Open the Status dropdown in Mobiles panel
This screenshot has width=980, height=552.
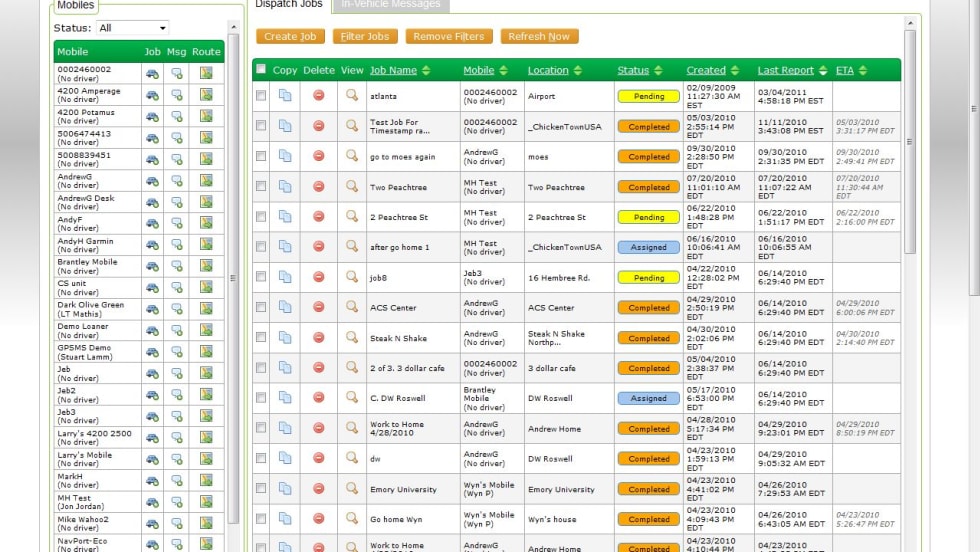point(133,28)
